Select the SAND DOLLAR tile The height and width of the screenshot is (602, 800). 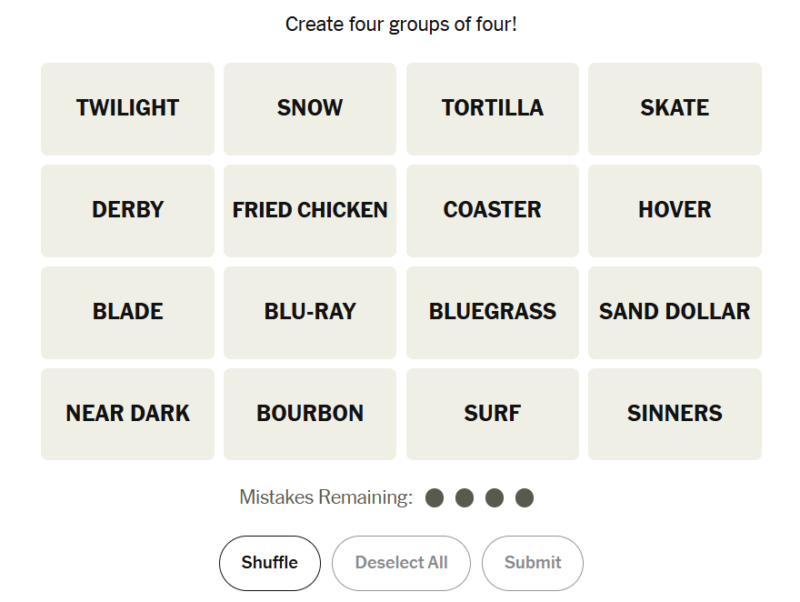(674, 312)
